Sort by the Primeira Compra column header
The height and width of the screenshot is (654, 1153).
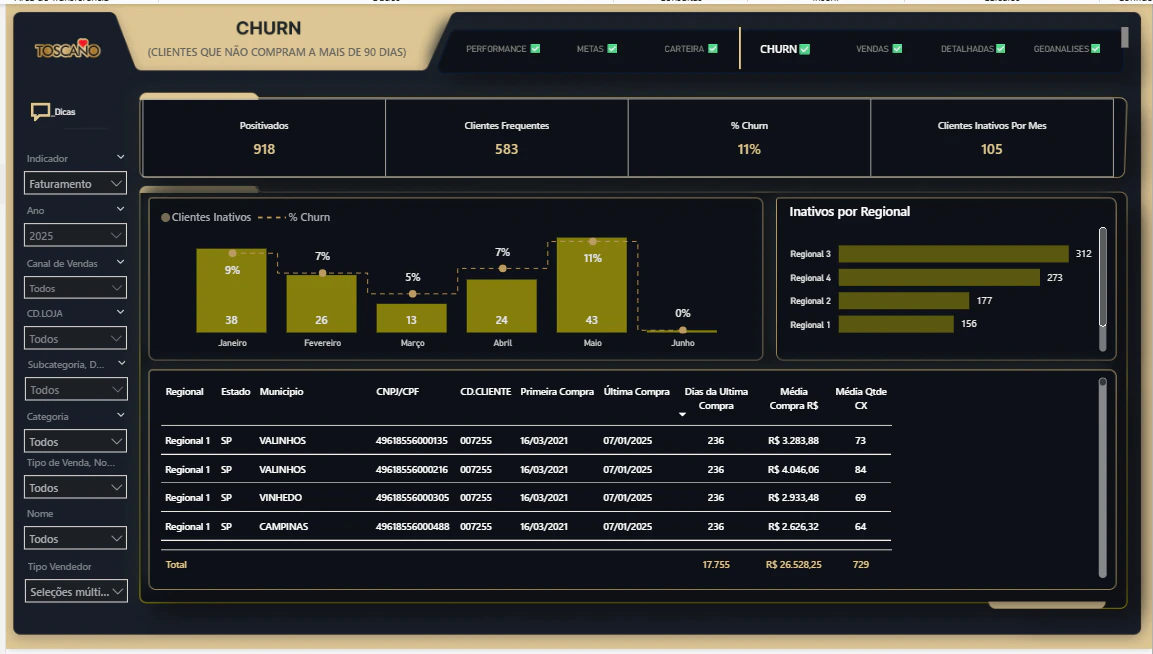coord(557,391)
